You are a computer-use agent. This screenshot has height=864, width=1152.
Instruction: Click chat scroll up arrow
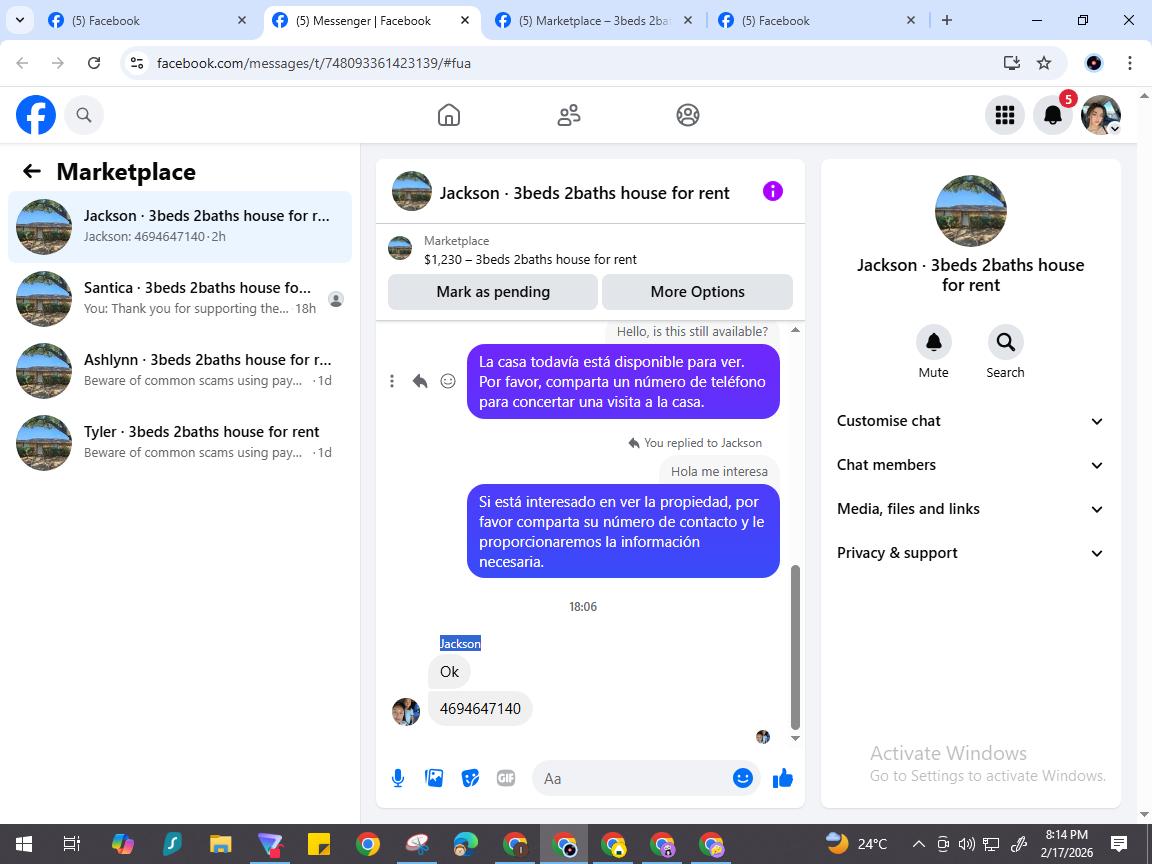pos(795,331)
